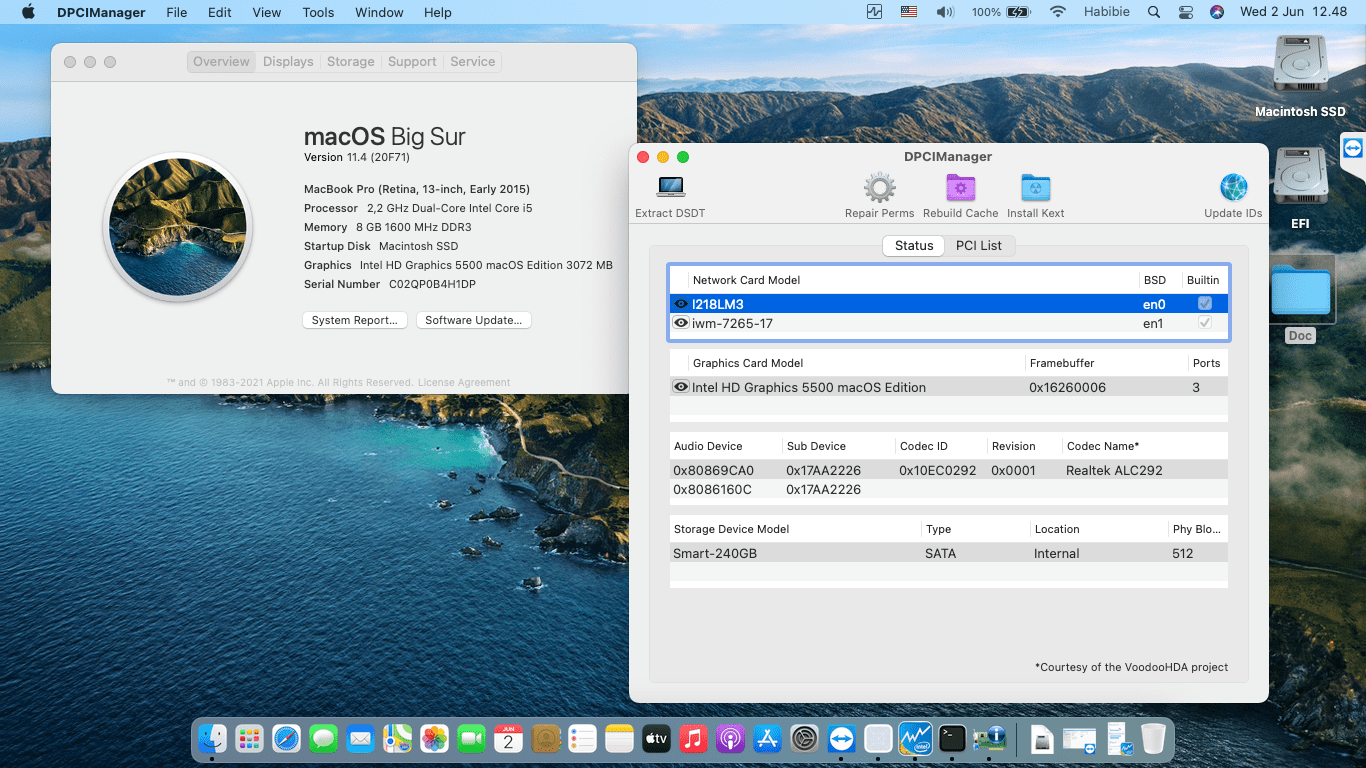Open Podcasts from the Dock

[730, 739]
